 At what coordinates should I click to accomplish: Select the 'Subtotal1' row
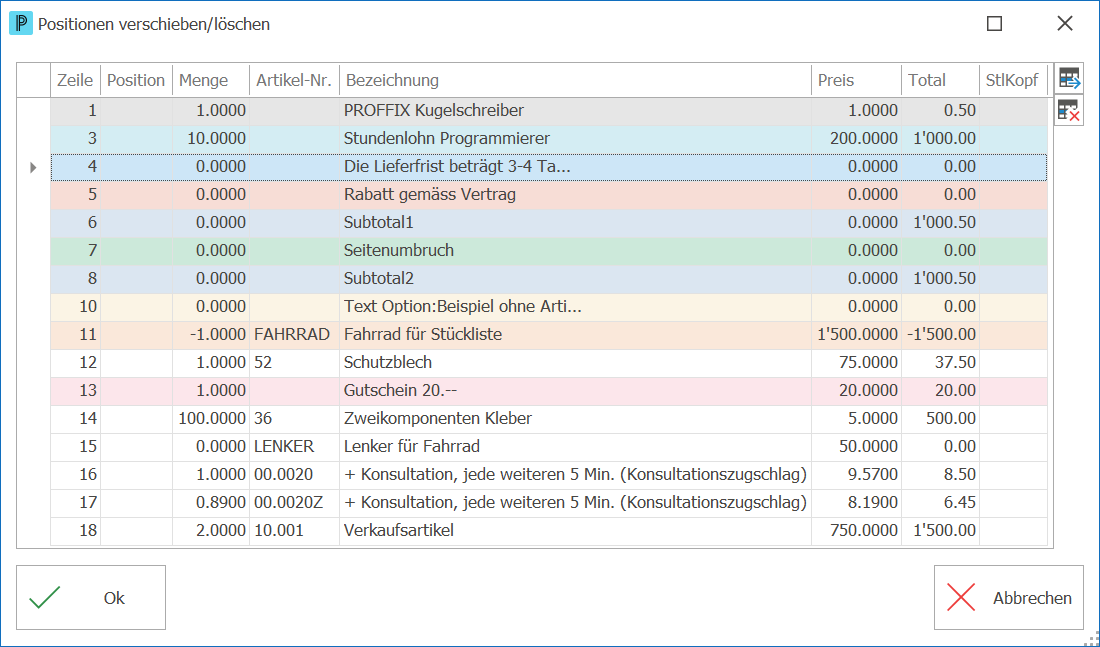click(x=549, y=223)
